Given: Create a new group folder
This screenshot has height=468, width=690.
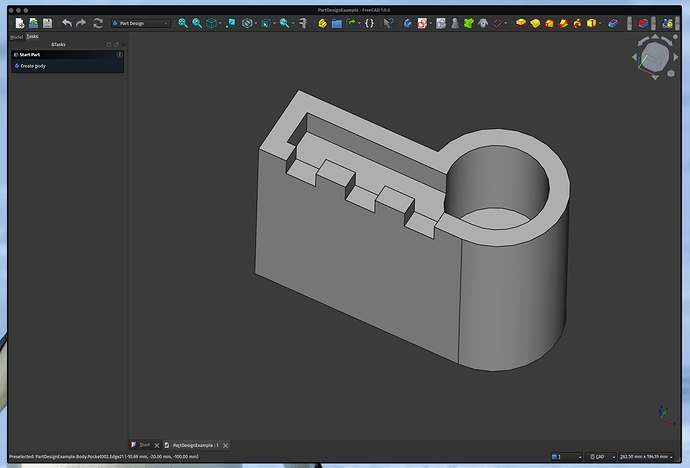Looking at the screenshot, I should point(337,23).
